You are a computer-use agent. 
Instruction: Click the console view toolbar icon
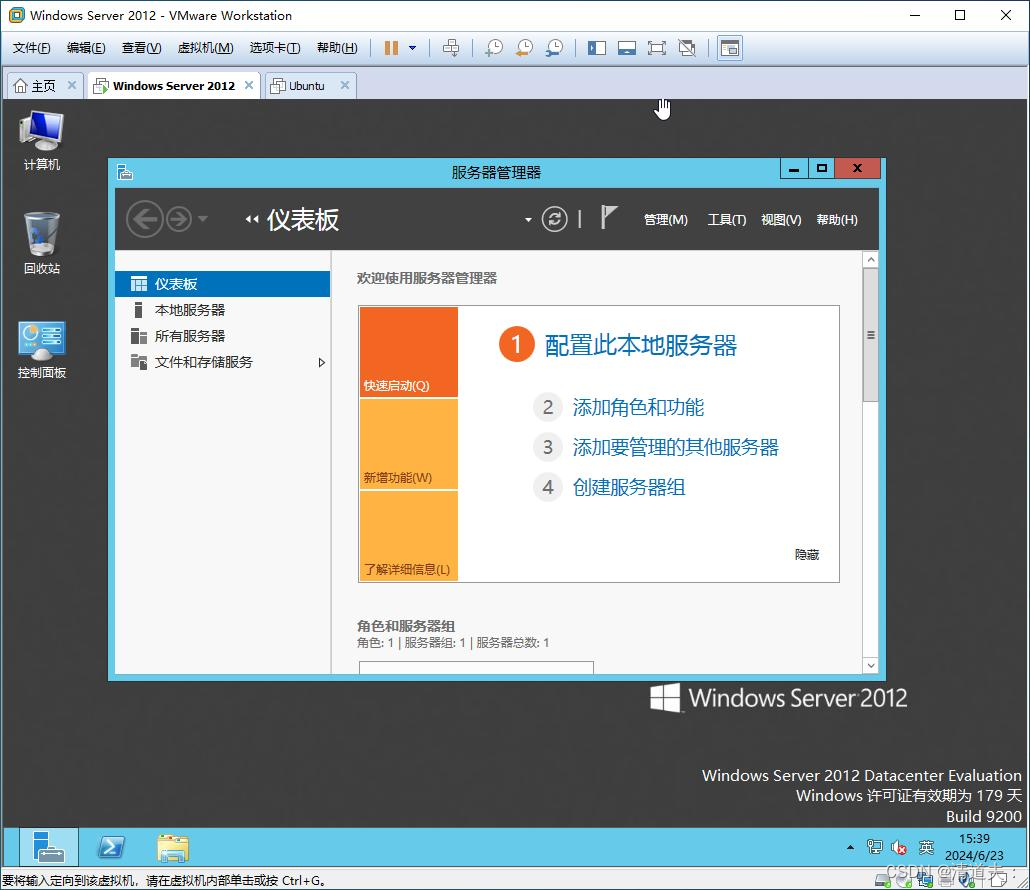click(x=730, y=48)
